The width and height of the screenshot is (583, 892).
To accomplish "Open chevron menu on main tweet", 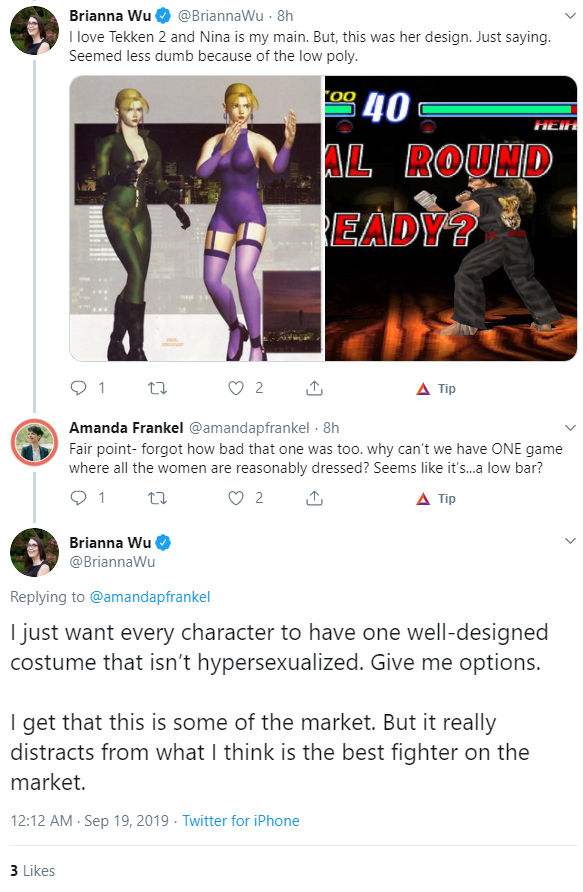I will (x=570, y=541).
